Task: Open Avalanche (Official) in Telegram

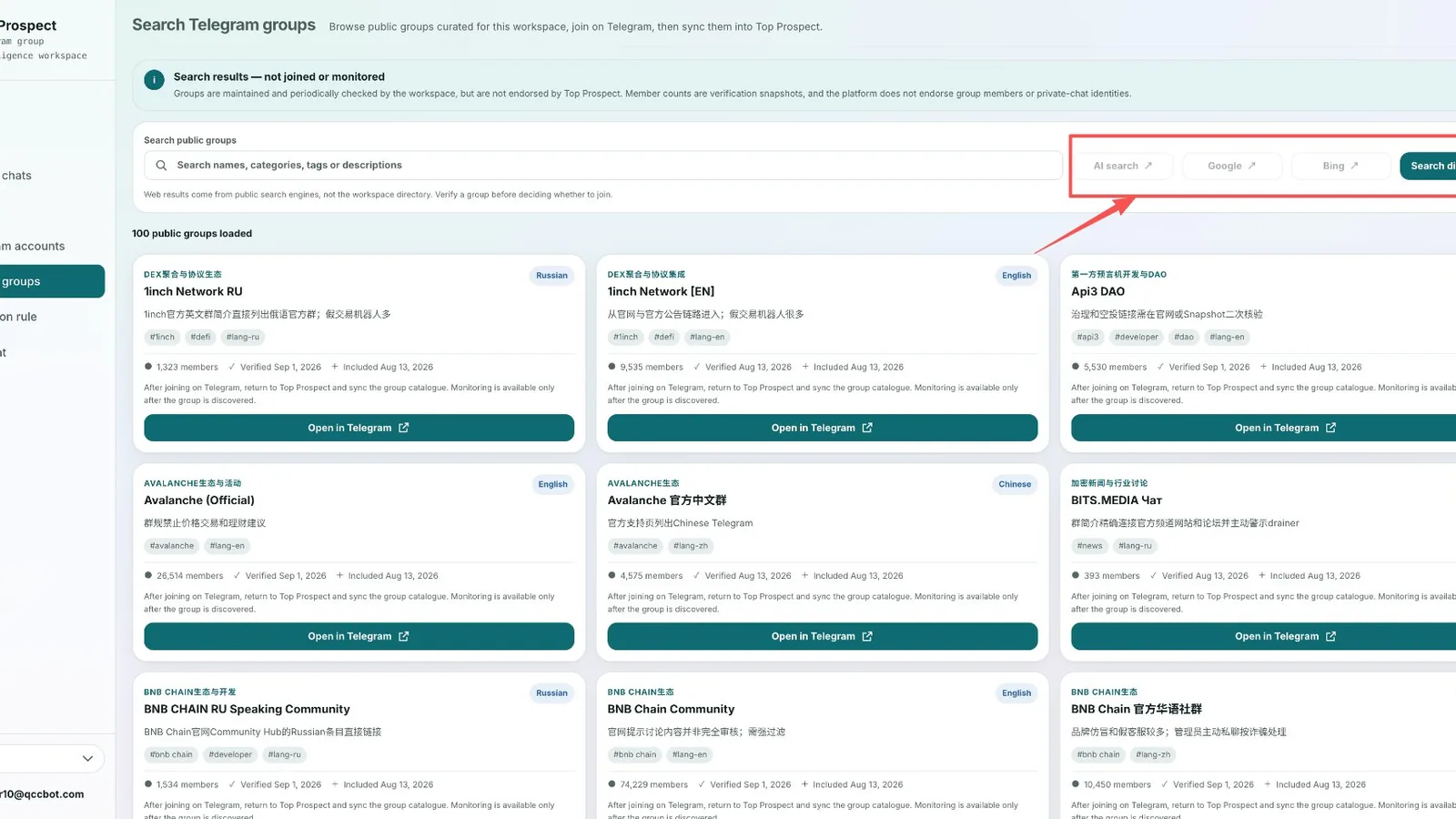Action: click(359, 637)
